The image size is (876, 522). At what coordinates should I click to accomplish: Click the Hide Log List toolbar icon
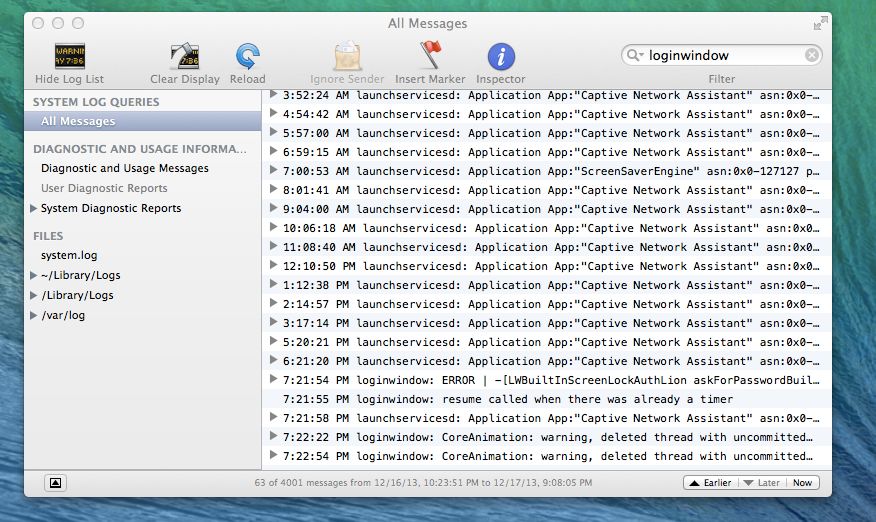click(70, 56)
